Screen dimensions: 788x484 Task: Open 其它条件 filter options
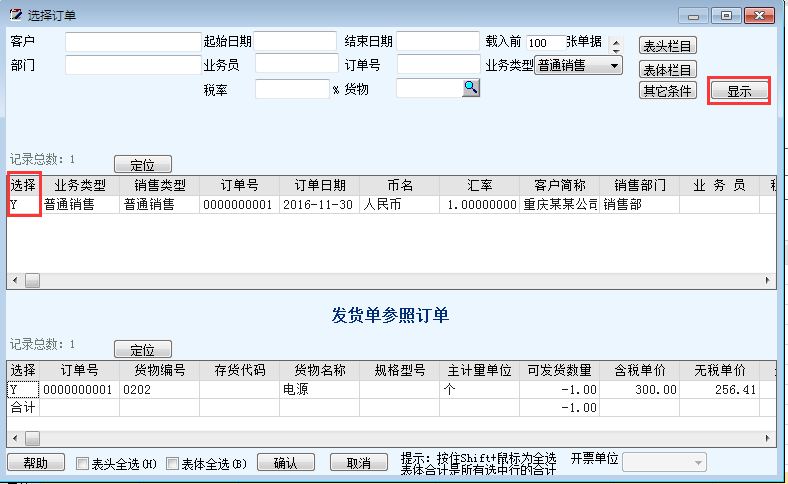click(667, 91)
